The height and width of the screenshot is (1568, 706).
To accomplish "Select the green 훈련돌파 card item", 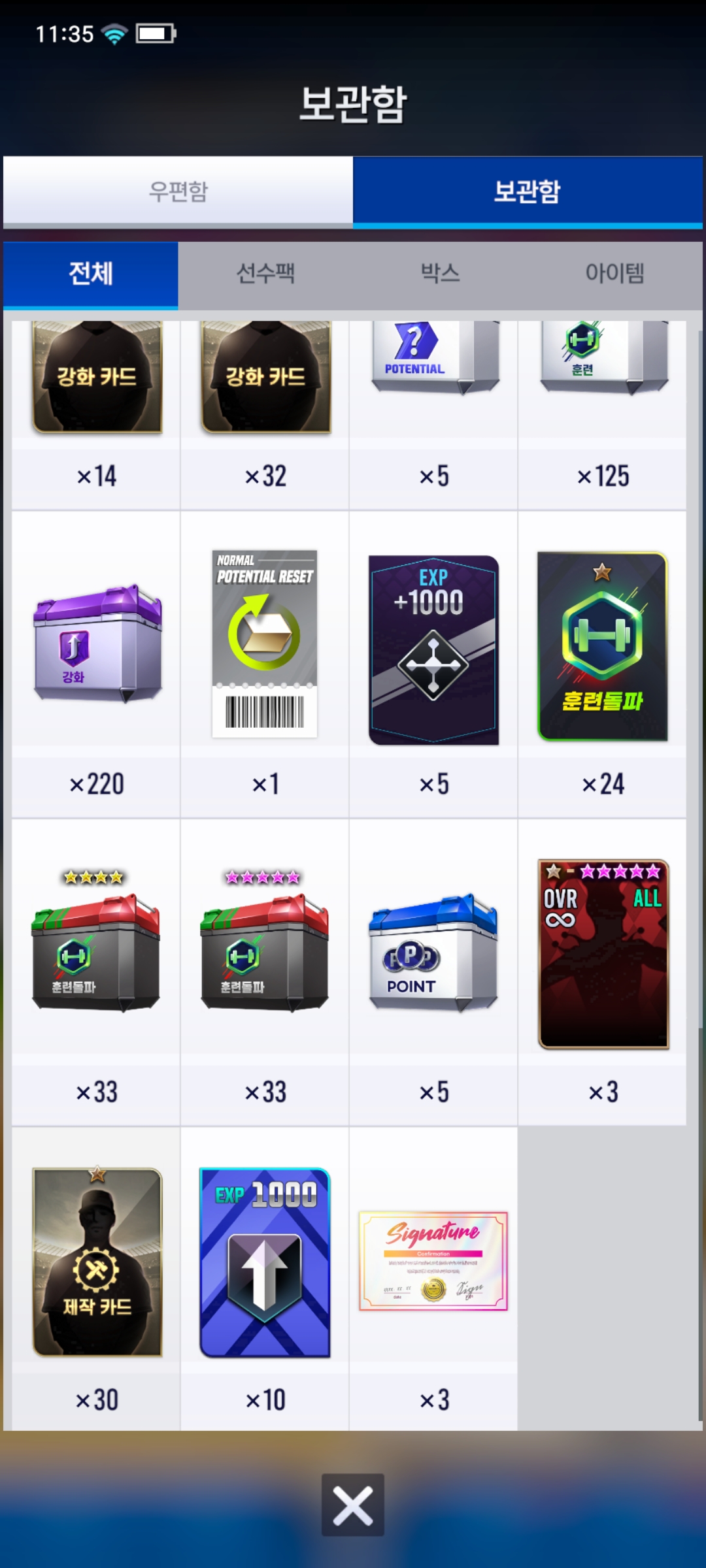I will point(602,646).
